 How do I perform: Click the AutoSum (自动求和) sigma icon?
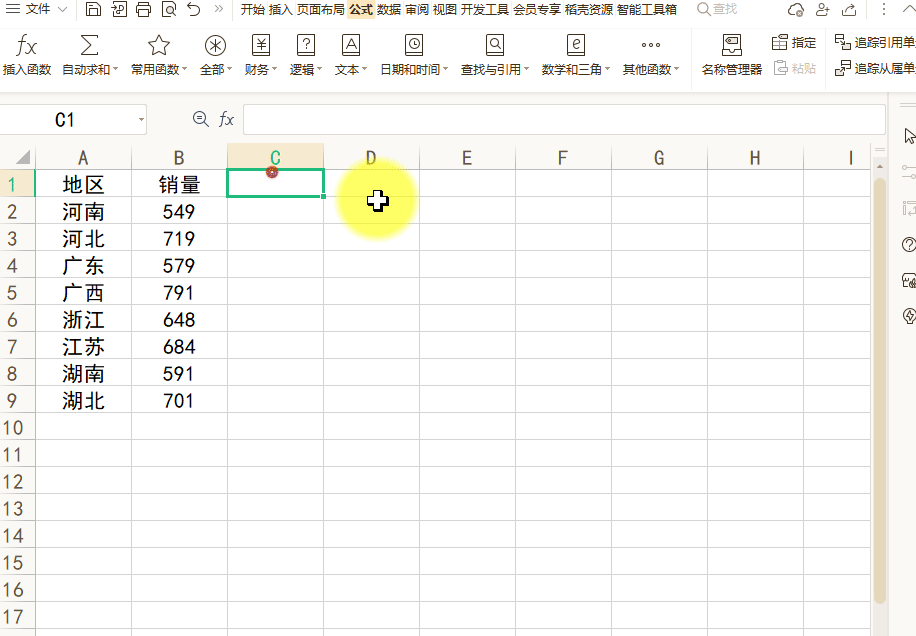pyautogui.click(x=89, y=46)
